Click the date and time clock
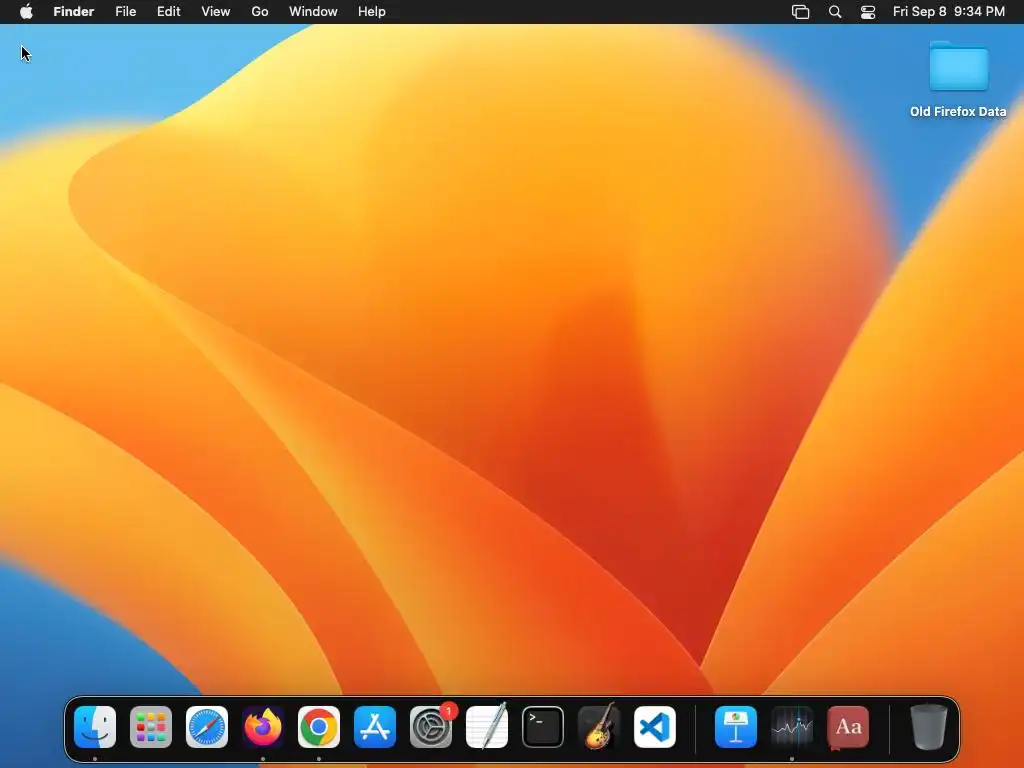Viewport: 1024px width, 768px height. pos(949,12)
